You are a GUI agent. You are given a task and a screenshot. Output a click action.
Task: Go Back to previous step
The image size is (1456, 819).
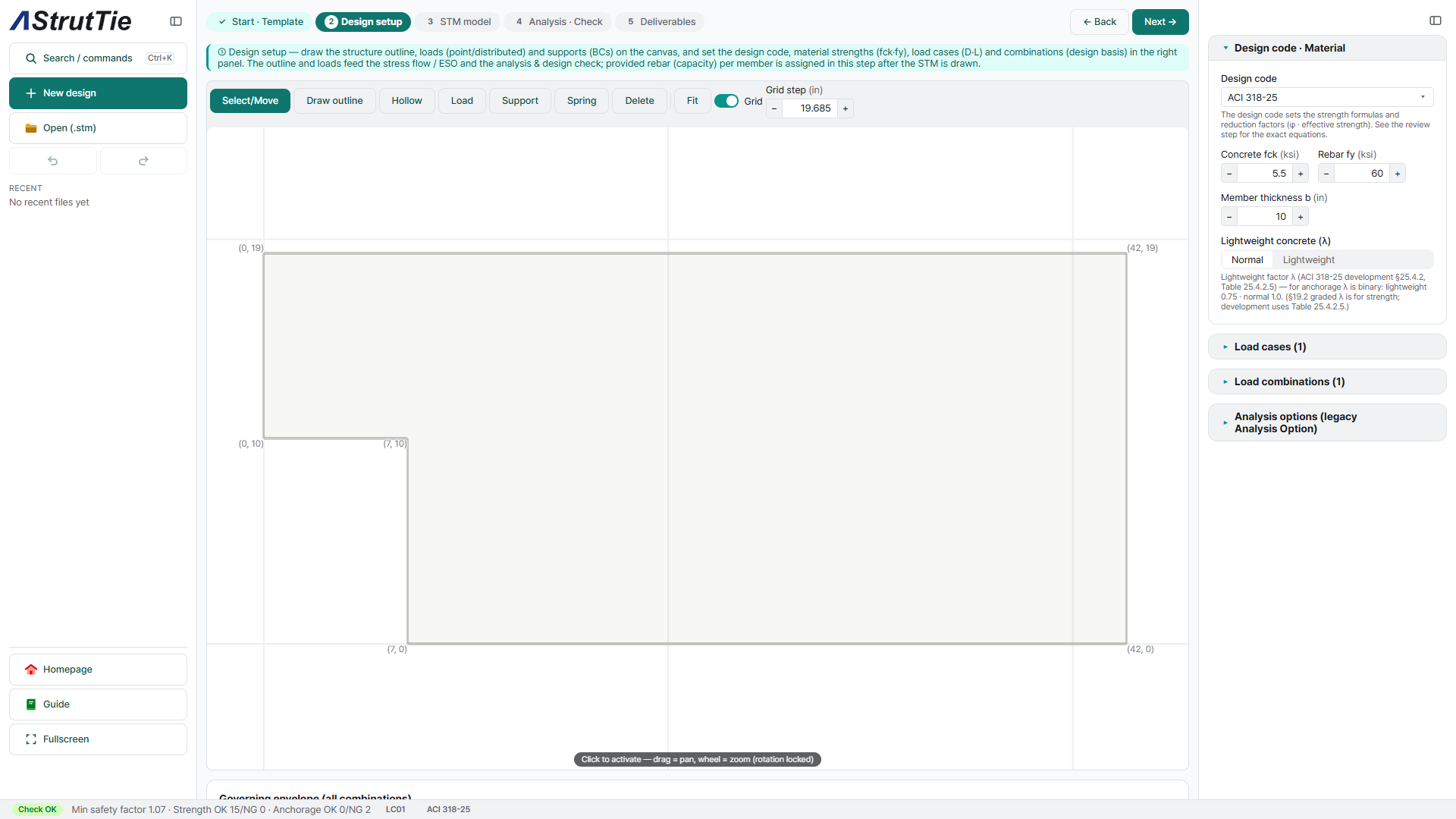(1099, 22)
